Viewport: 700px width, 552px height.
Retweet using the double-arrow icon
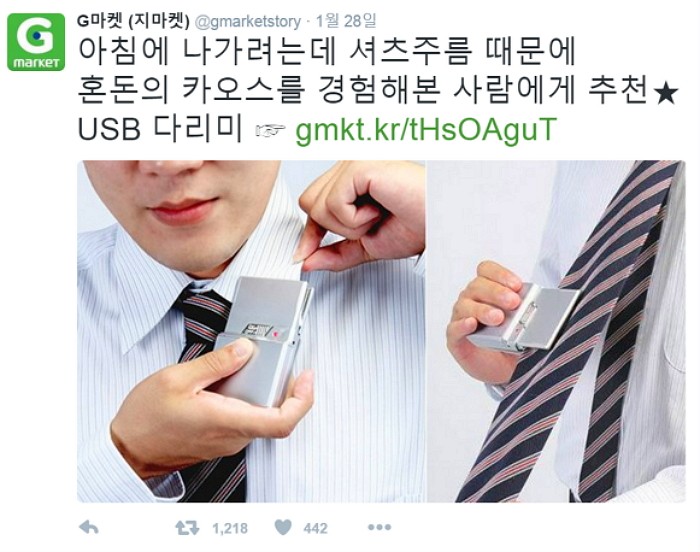[187, 528]
